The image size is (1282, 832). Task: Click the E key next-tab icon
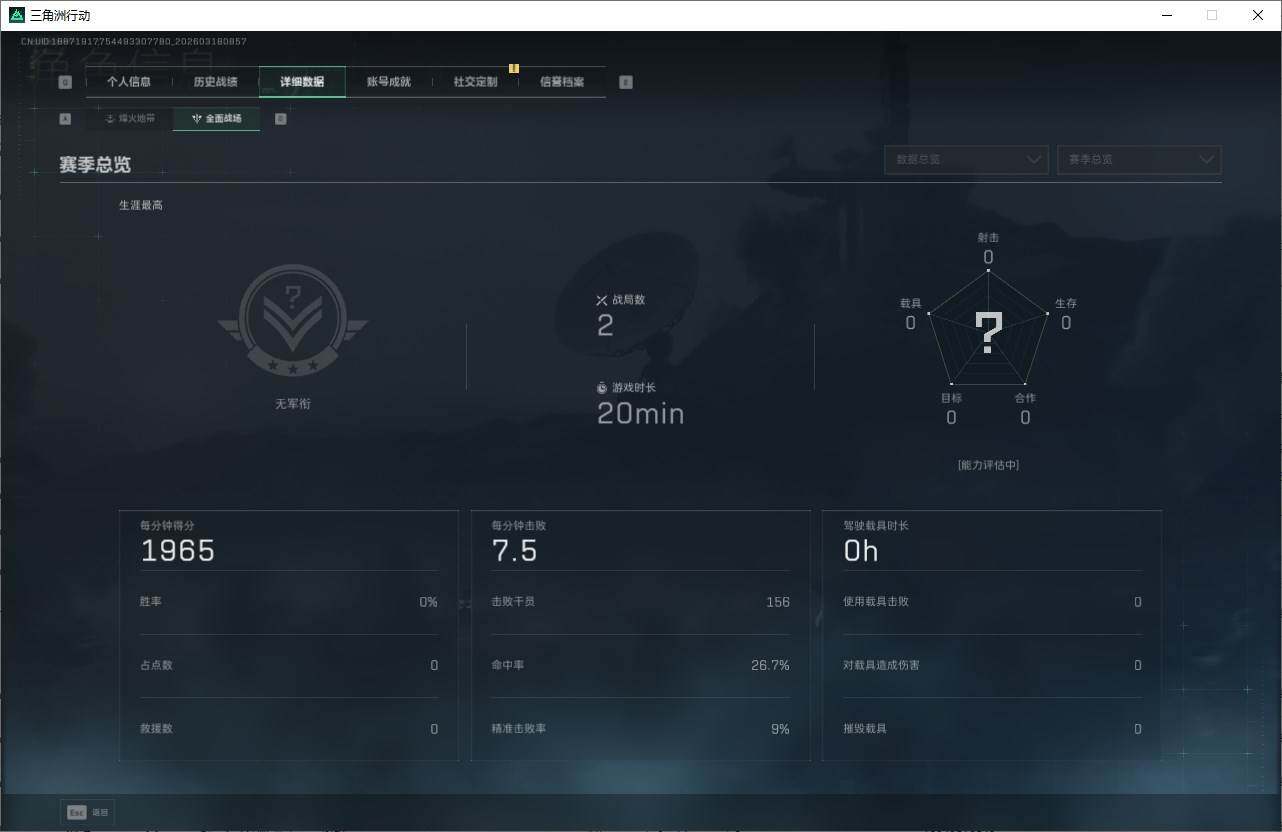point(626,82)
